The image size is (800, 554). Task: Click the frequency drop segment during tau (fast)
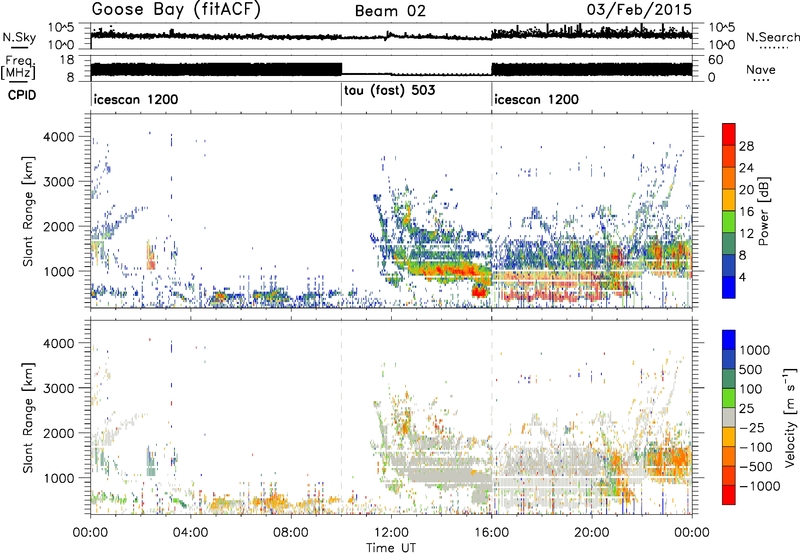pos(416,74)
